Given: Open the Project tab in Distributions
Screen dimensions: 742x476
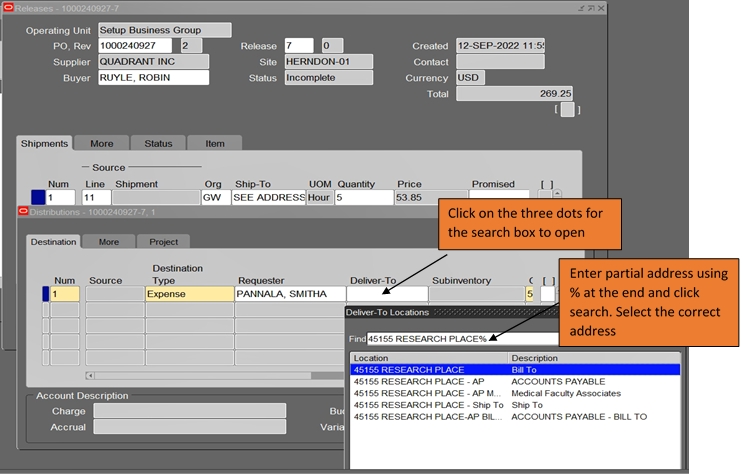Looking at the screenshot, I should pos(163,241).
